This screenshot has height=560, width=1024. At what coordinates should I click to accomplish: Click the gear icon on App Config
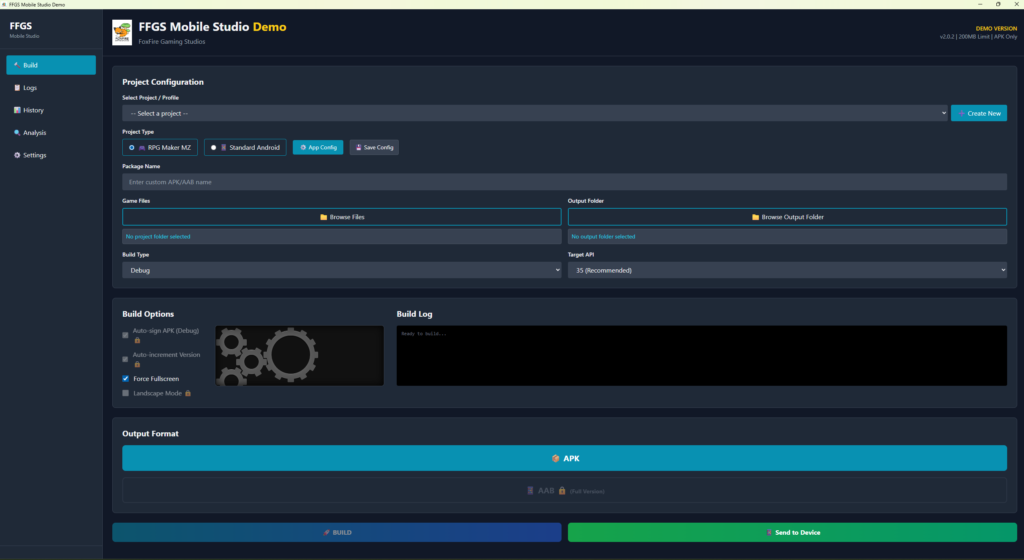(x=302, y=147)
